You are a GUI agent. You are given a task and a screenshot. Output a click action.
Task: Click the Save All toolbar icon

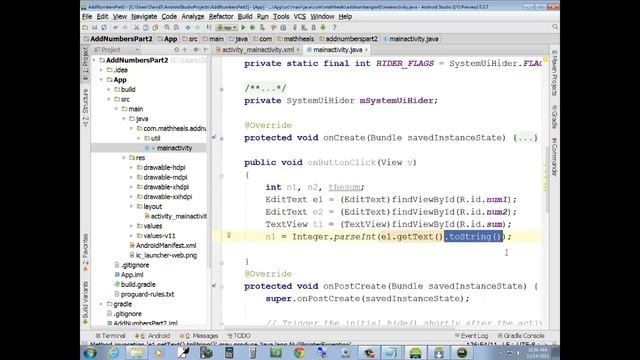[94, 27]
